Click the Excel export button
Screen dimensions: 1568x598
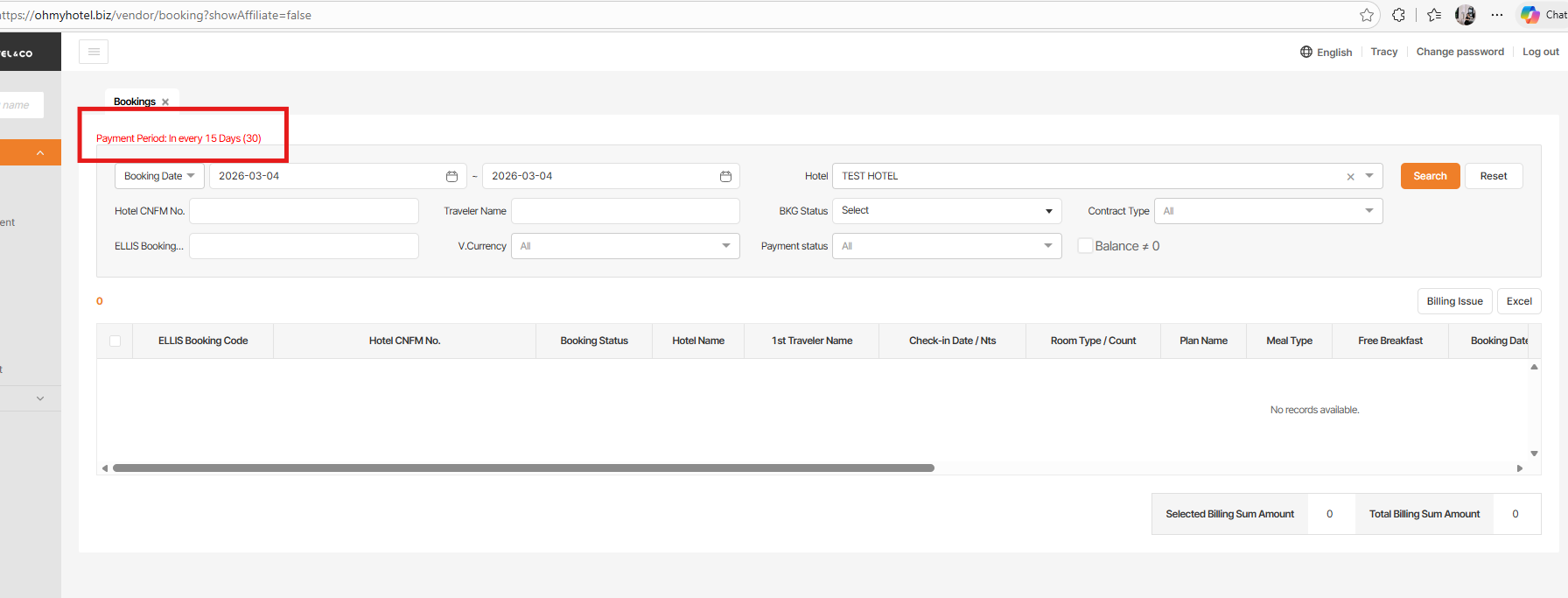(x=1519, y=301)
